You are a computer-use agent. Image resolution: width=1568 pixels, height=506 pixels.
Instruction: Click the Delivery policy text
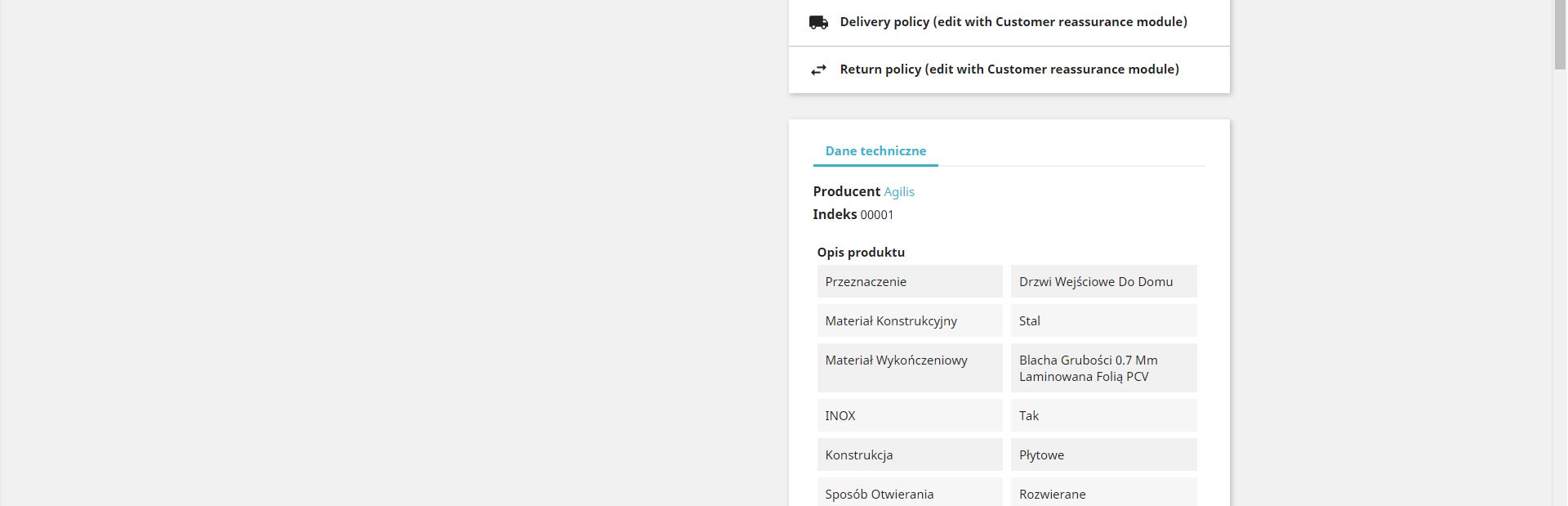coord(1013,22)
